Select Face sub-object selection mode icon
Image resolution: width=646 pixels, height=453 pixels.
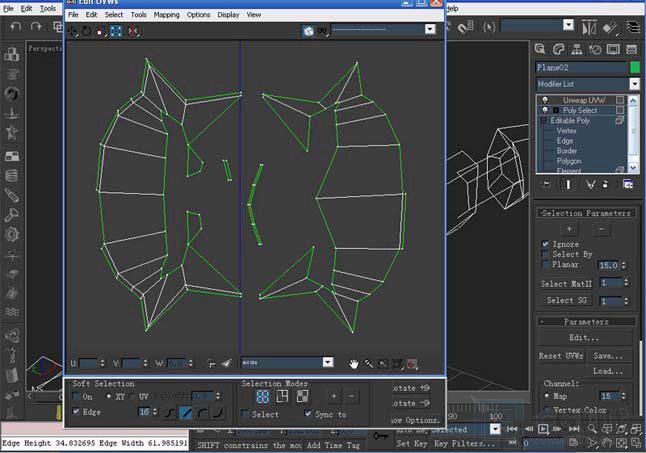tap(302, 397)
